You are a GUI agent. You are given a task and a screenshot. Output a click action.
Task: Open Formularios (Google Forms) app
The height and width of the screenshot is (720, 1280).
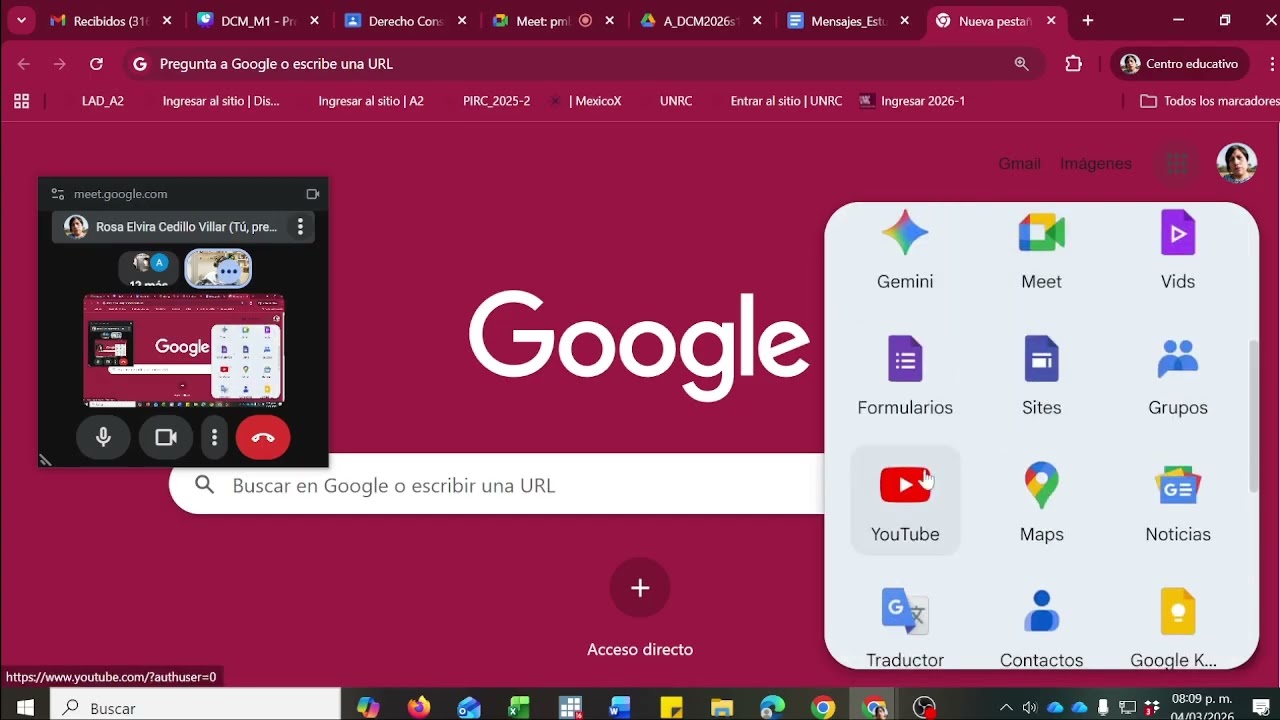[x=905, y=376]
